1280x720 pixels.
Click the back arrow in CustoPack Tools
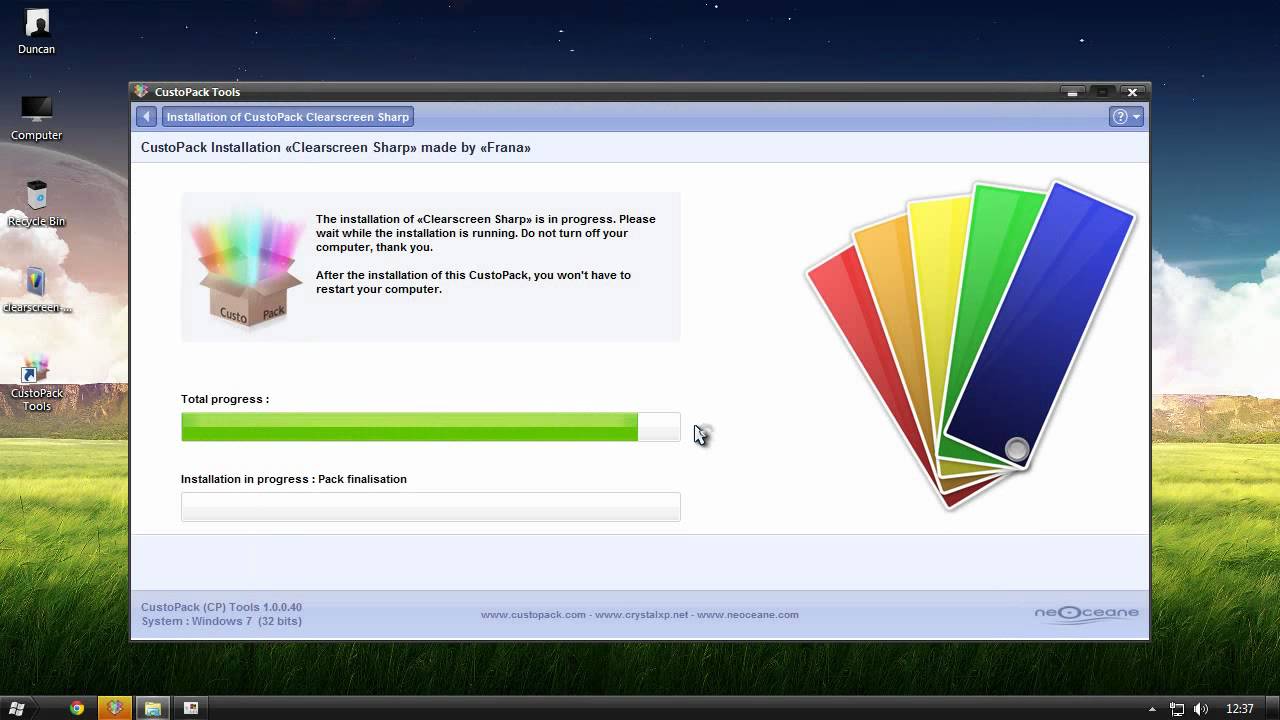click(146, 117)
